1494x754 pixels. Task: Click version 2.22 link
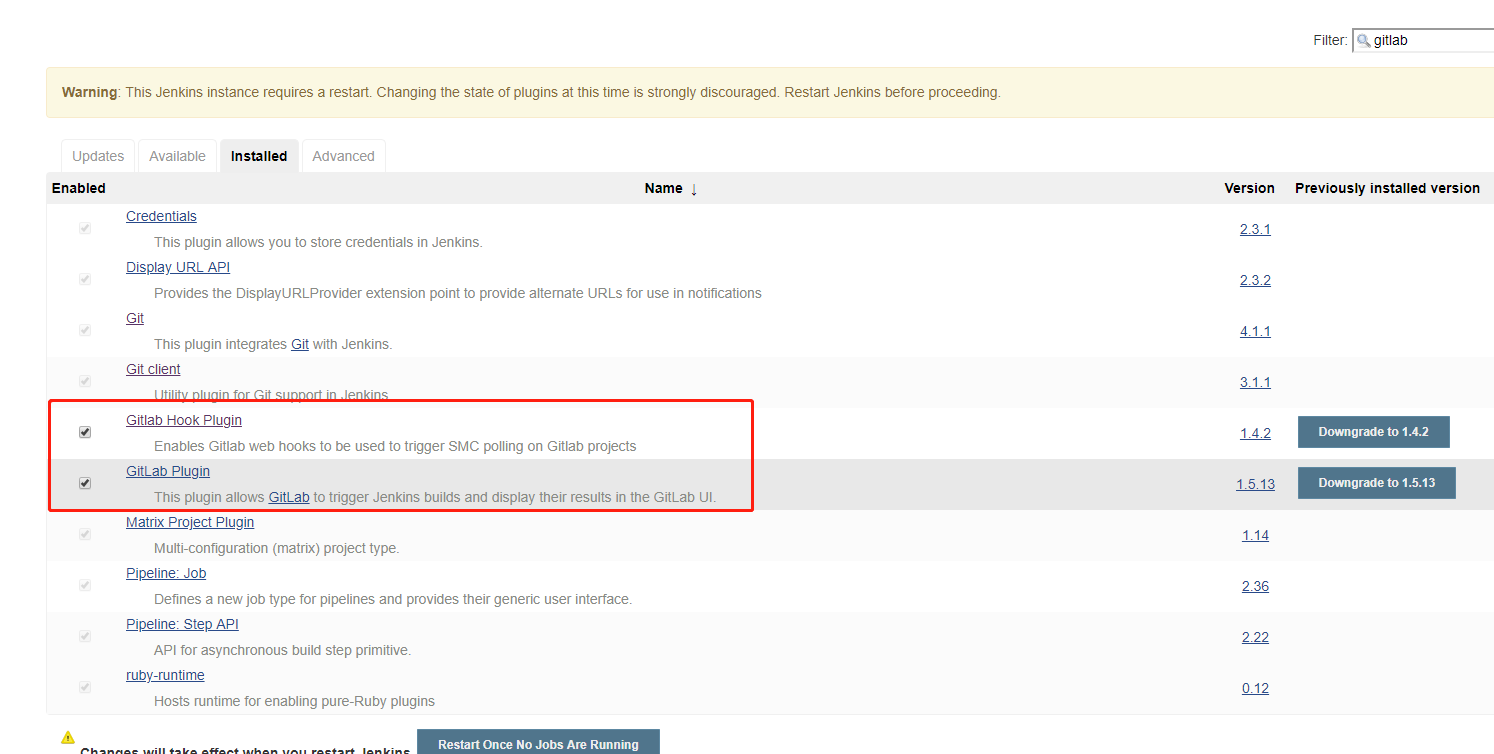[1255, 637]
